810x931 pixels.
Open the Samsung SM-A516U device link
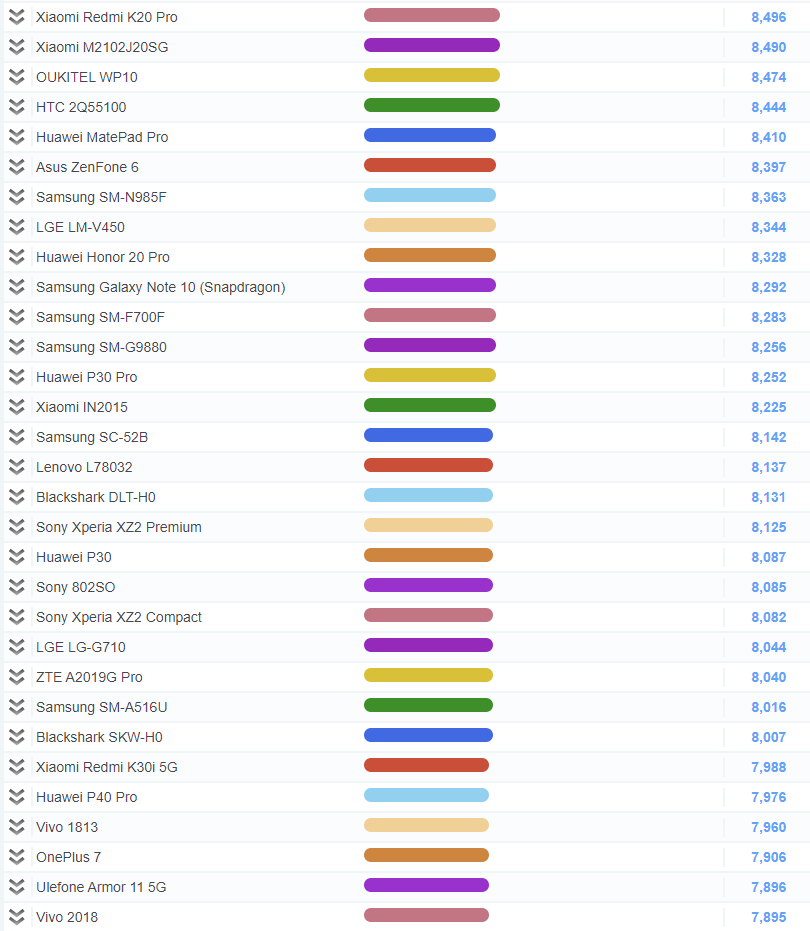click(102, 707)
